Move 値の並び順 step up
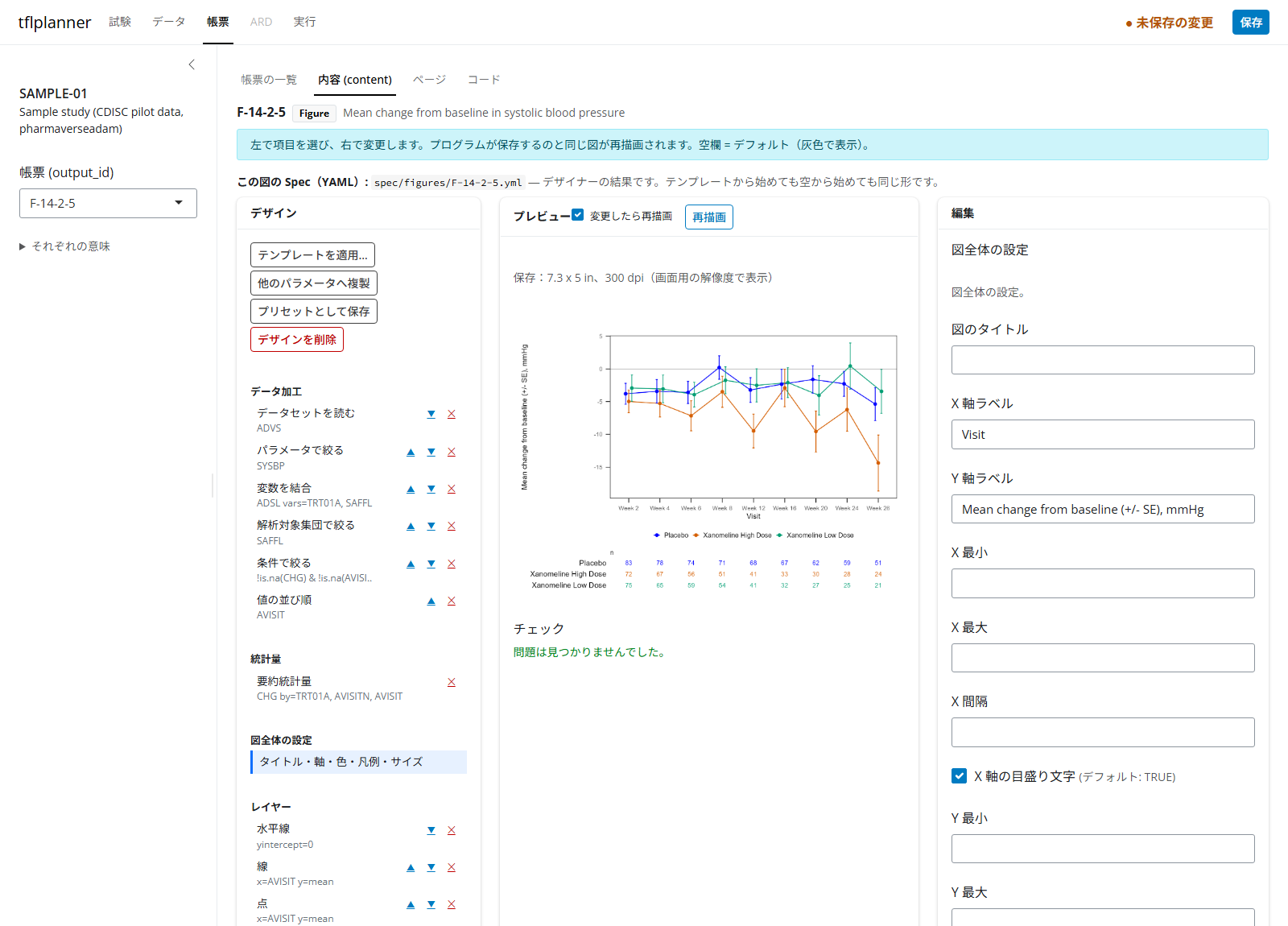 tap(431, 601)
